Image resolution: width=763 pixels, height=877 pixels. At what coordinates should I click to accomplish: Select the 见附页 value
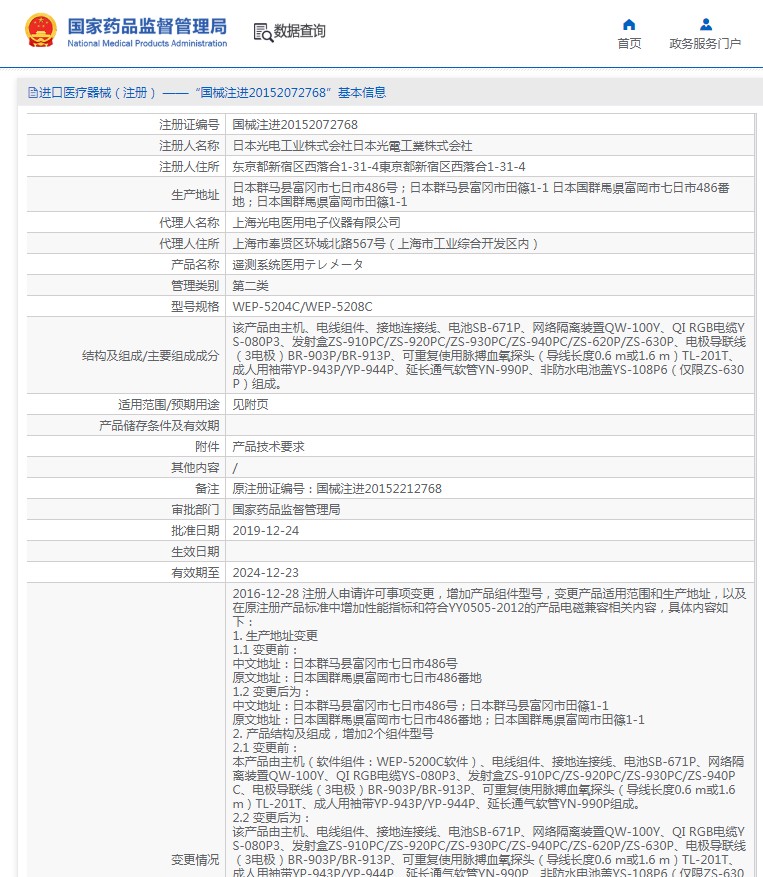coord(250,404)
